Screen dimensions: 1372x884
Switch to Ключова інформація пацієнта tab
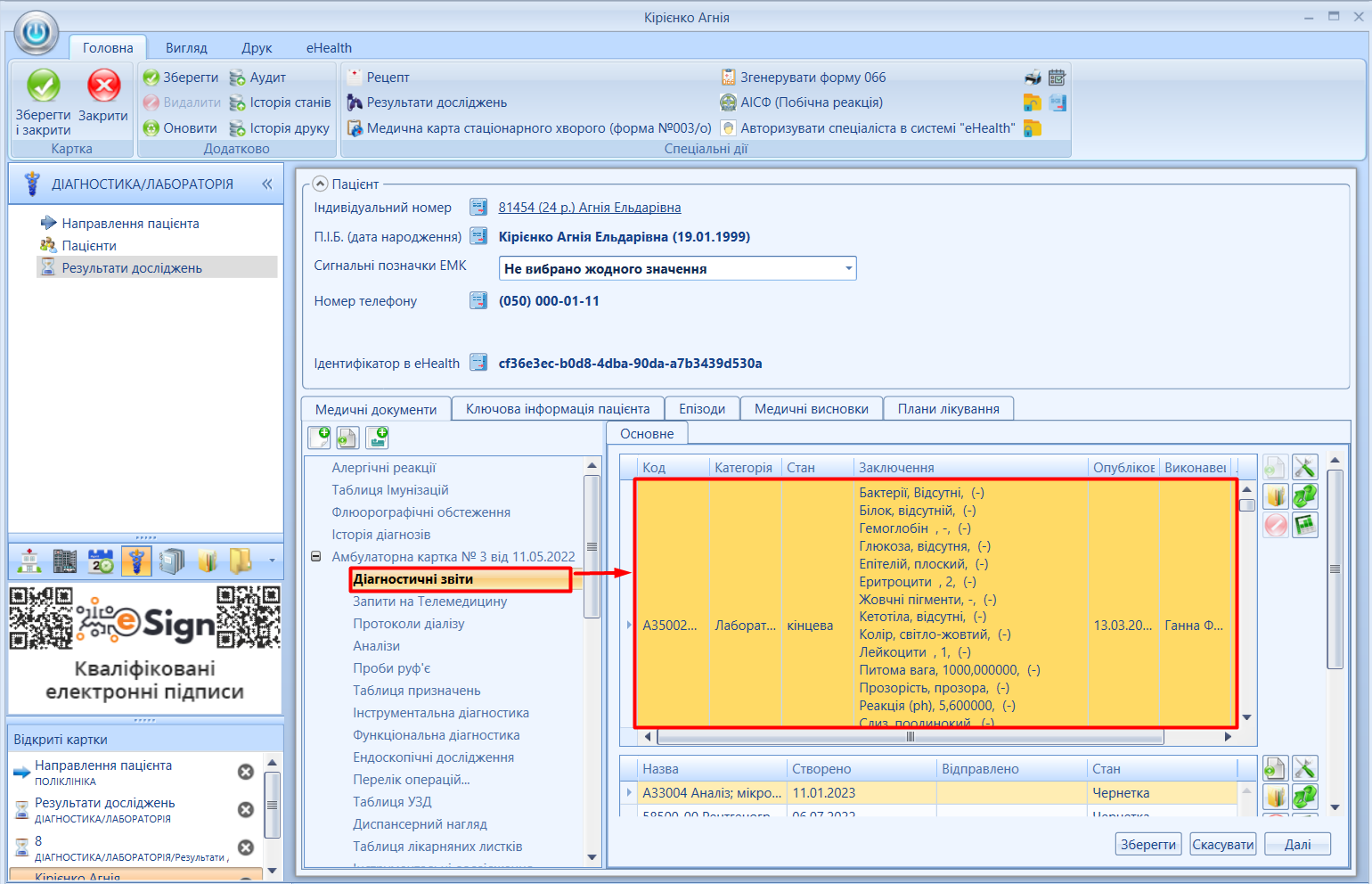558,409
